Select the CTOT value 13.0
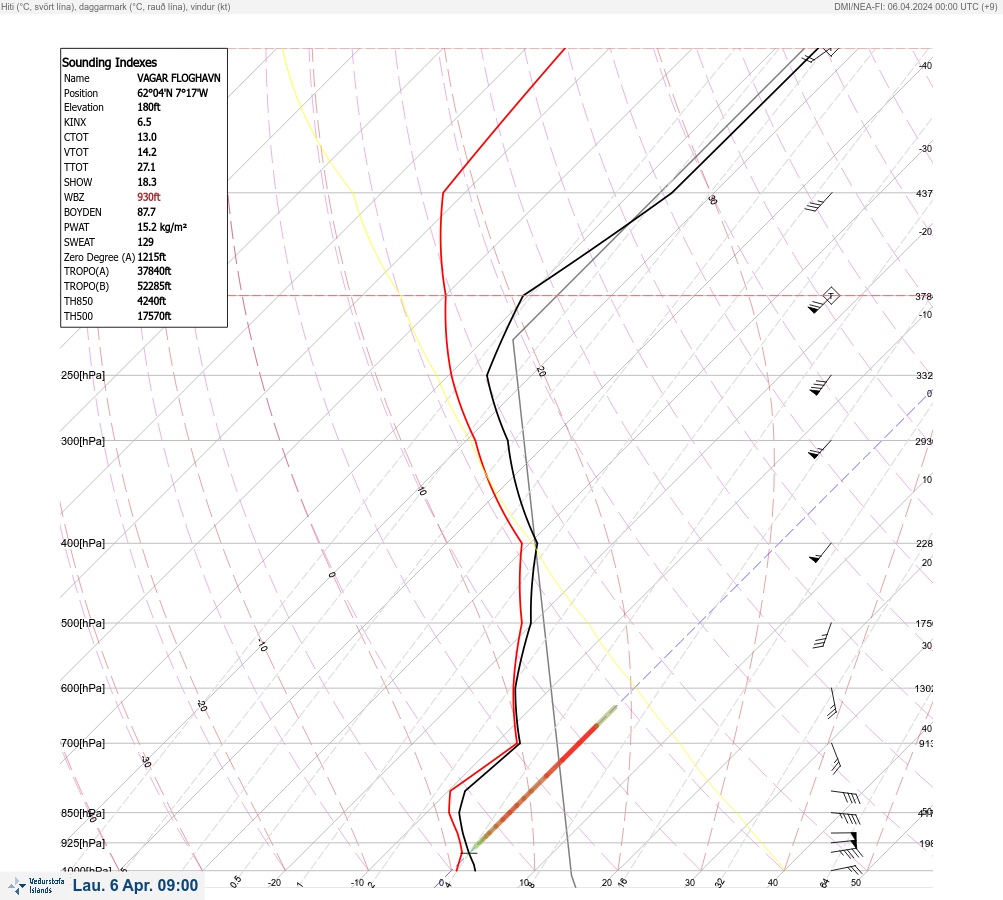Screen dimensions: 1003x900 [x=146, y=137]
